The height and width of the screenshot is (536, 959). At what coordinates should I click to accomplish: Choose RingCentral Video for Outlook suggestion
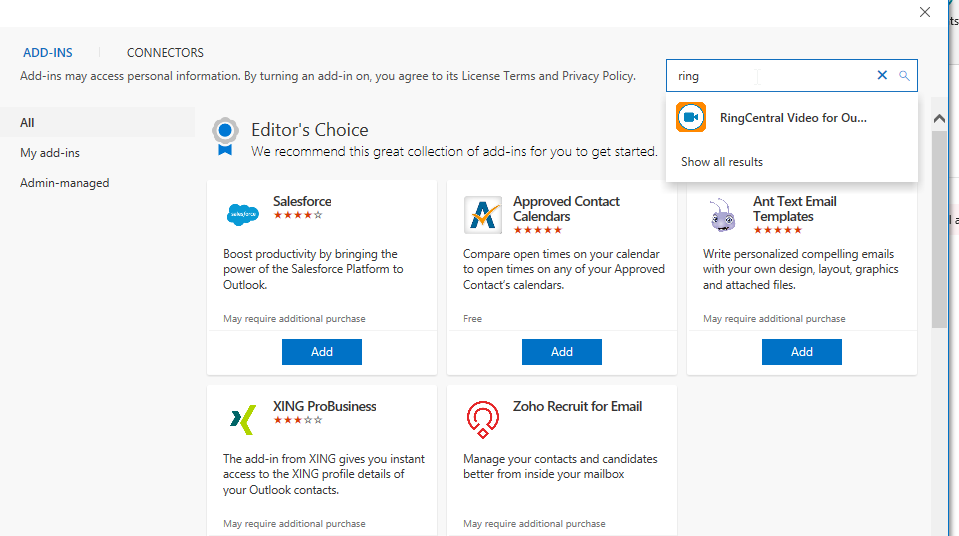click(x=791, y=117)
